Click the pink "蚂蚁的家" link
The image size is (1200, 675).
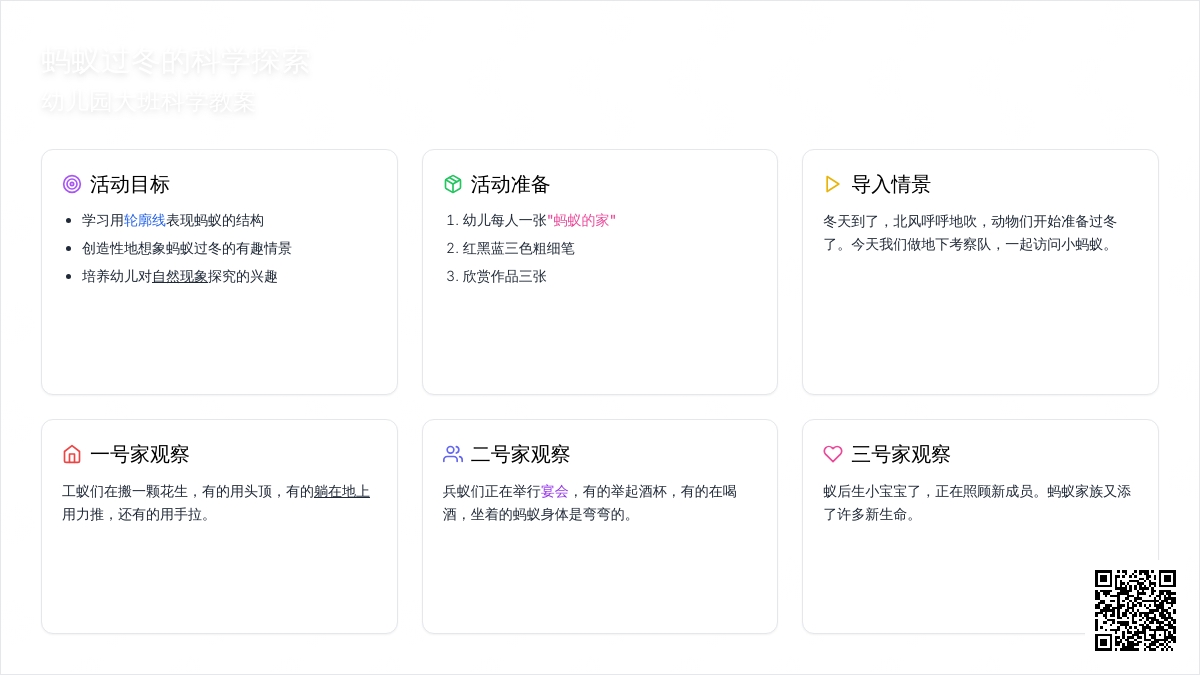pyautogui.click(x=581, y=220)
